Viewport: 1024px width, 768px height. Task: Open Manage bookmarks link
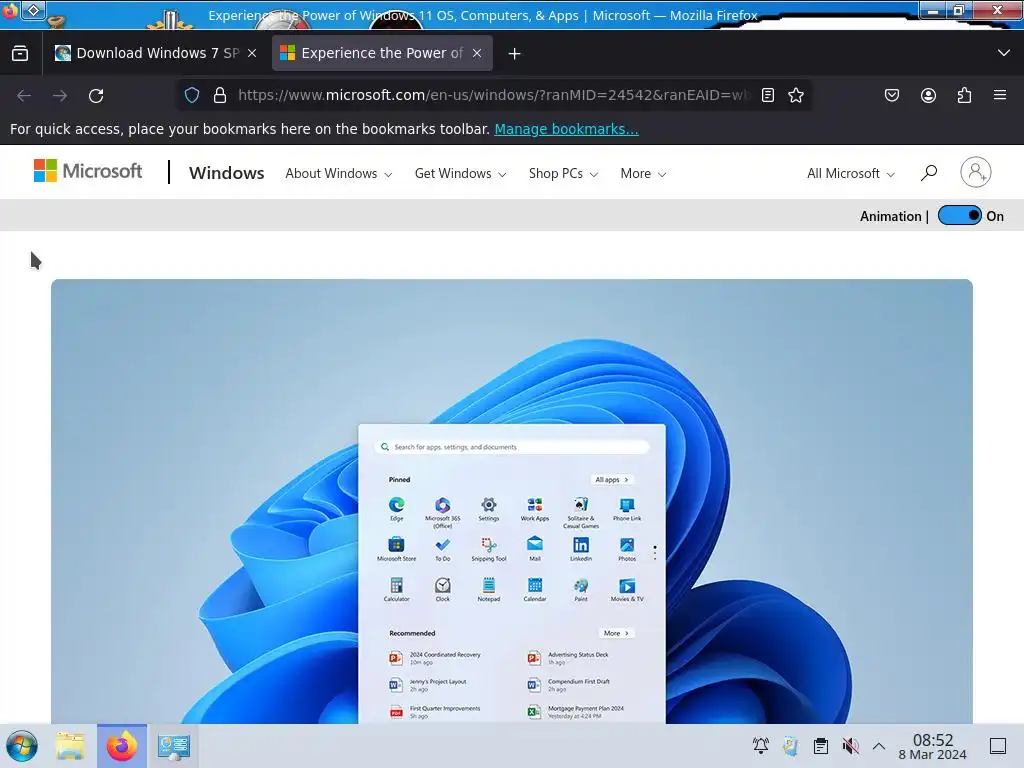[x=566, y=129]
